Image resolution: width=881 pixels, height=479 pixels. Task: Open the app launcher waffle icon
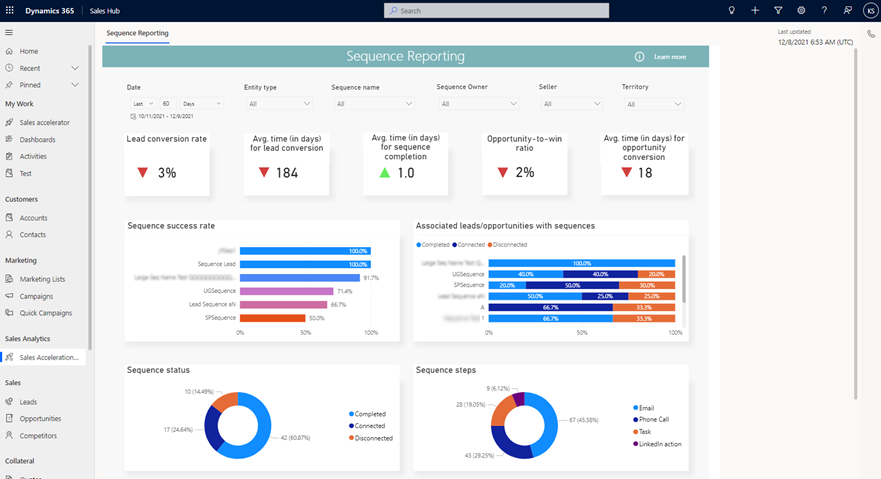point(9,10)
